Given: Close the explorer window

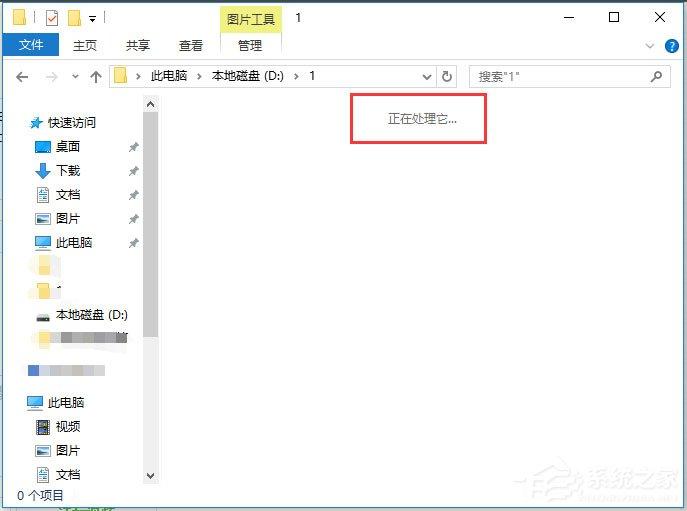Looking at the screenshot, I should pos(660,18).
